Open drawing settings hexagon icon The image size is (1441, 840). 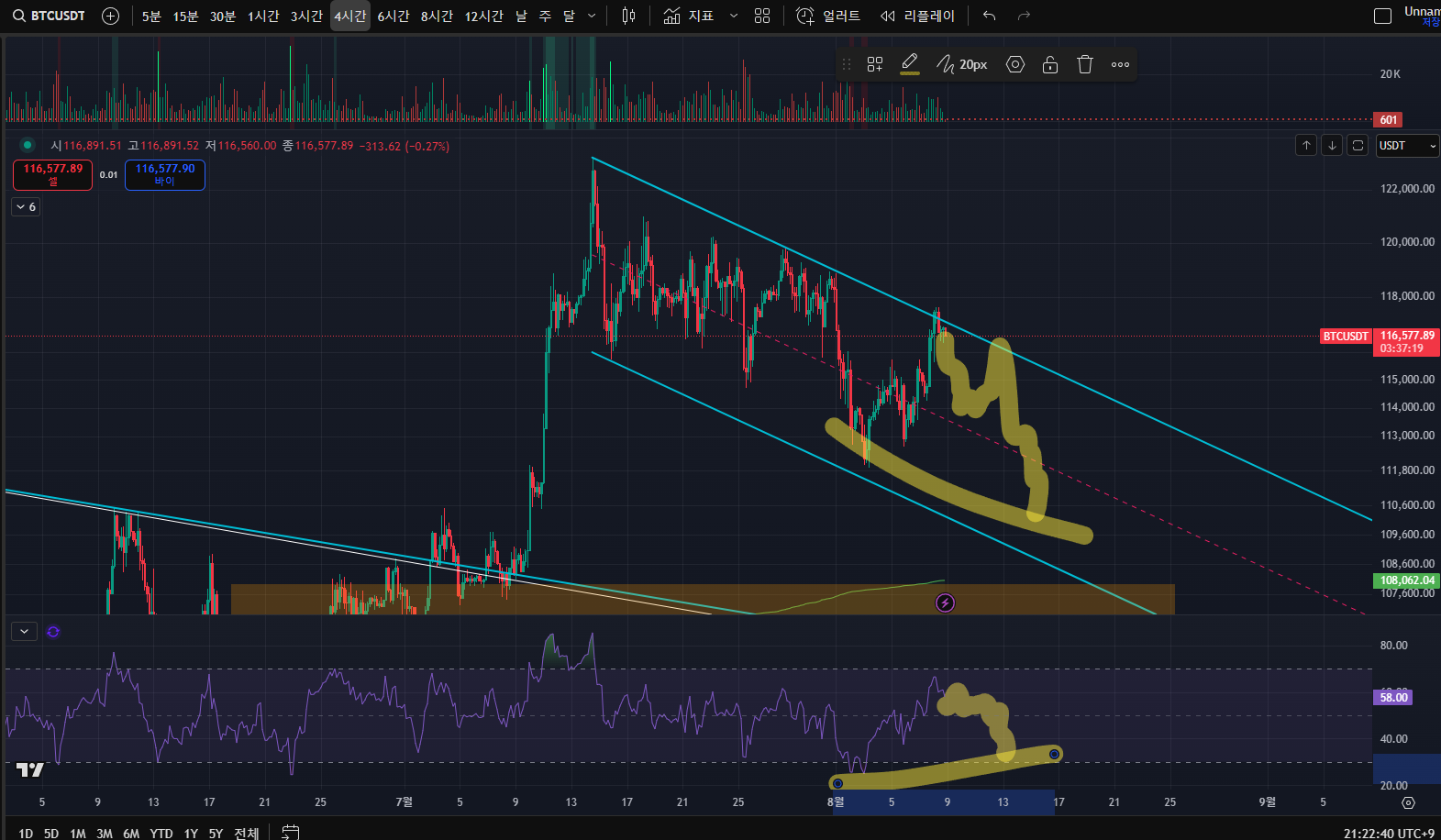click(x=1015, y=64)
